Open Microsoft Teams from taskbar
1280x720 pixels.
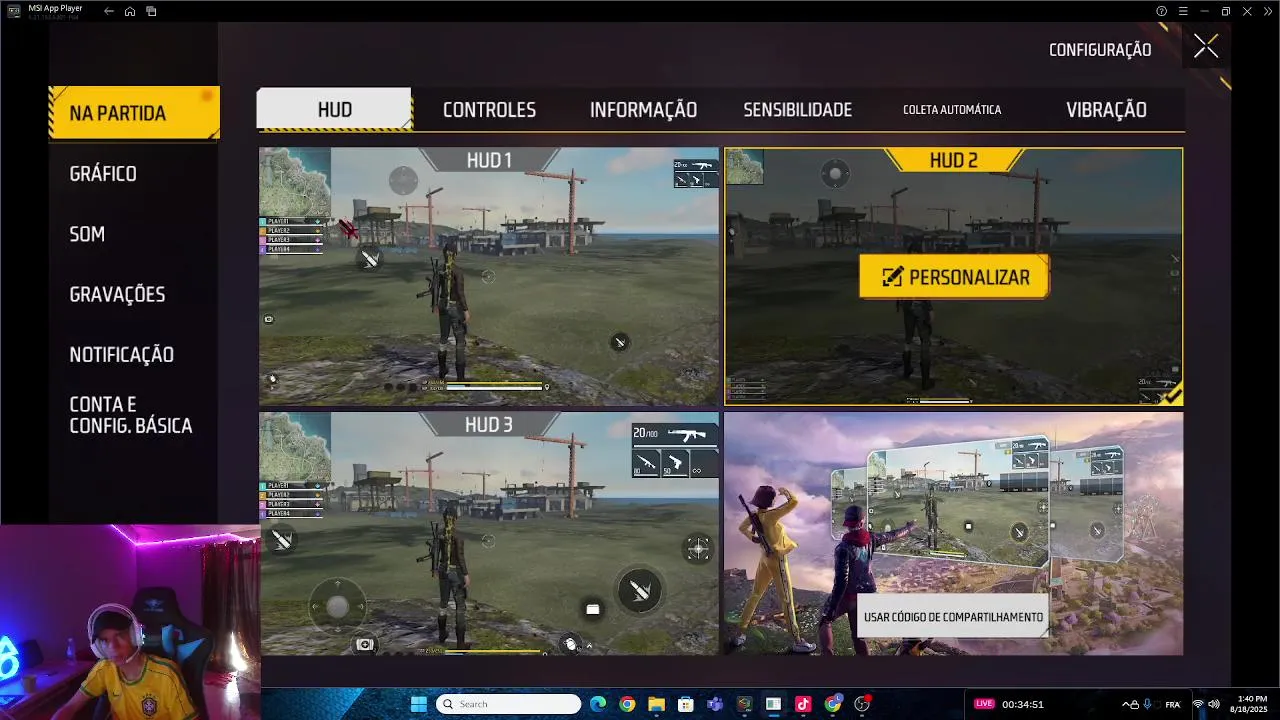click(715, 704)
